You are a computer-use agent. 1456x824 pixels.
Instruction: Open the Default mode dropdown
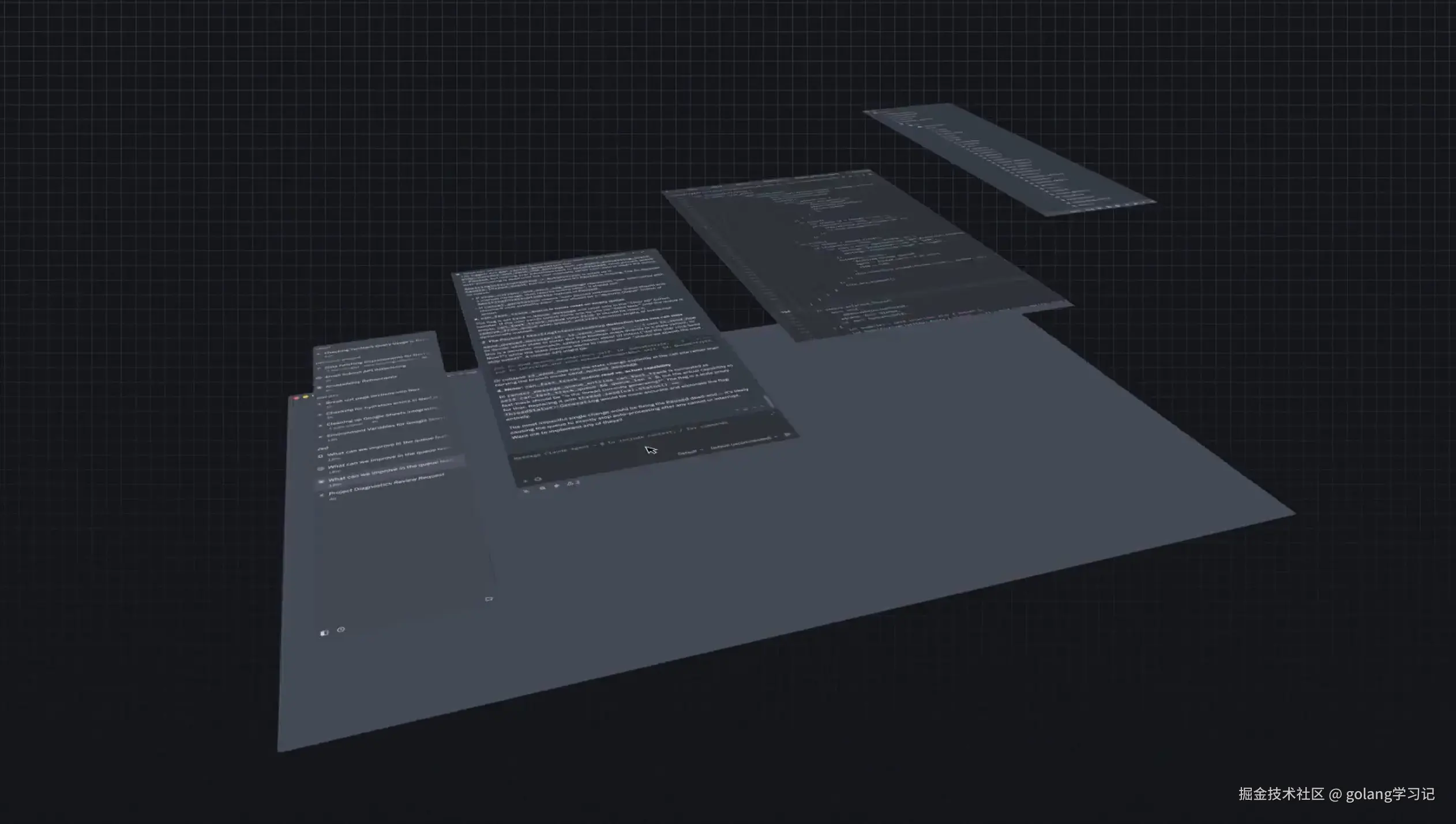[689, 452]
